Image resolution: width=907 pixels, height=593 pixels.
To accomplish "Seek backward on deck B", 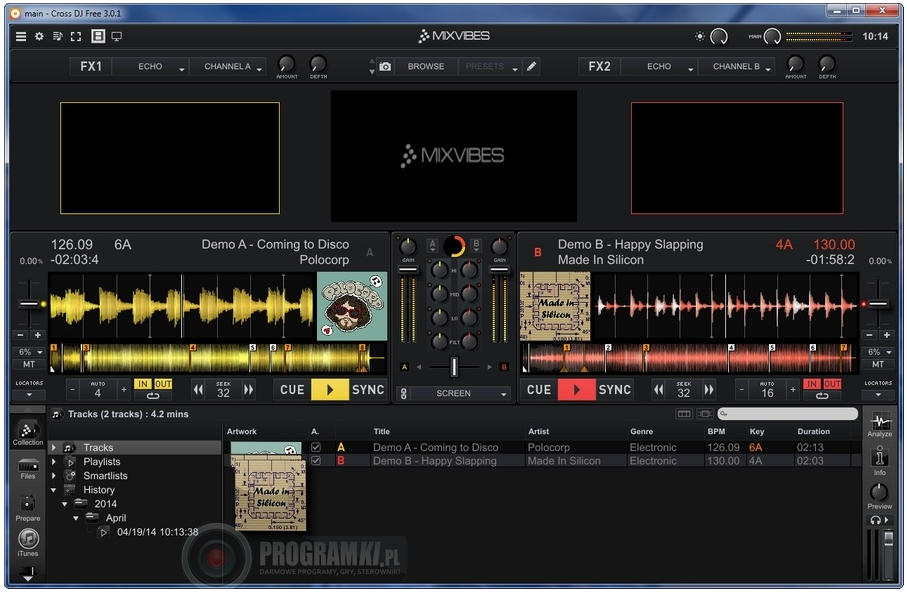I will [658, 390].
